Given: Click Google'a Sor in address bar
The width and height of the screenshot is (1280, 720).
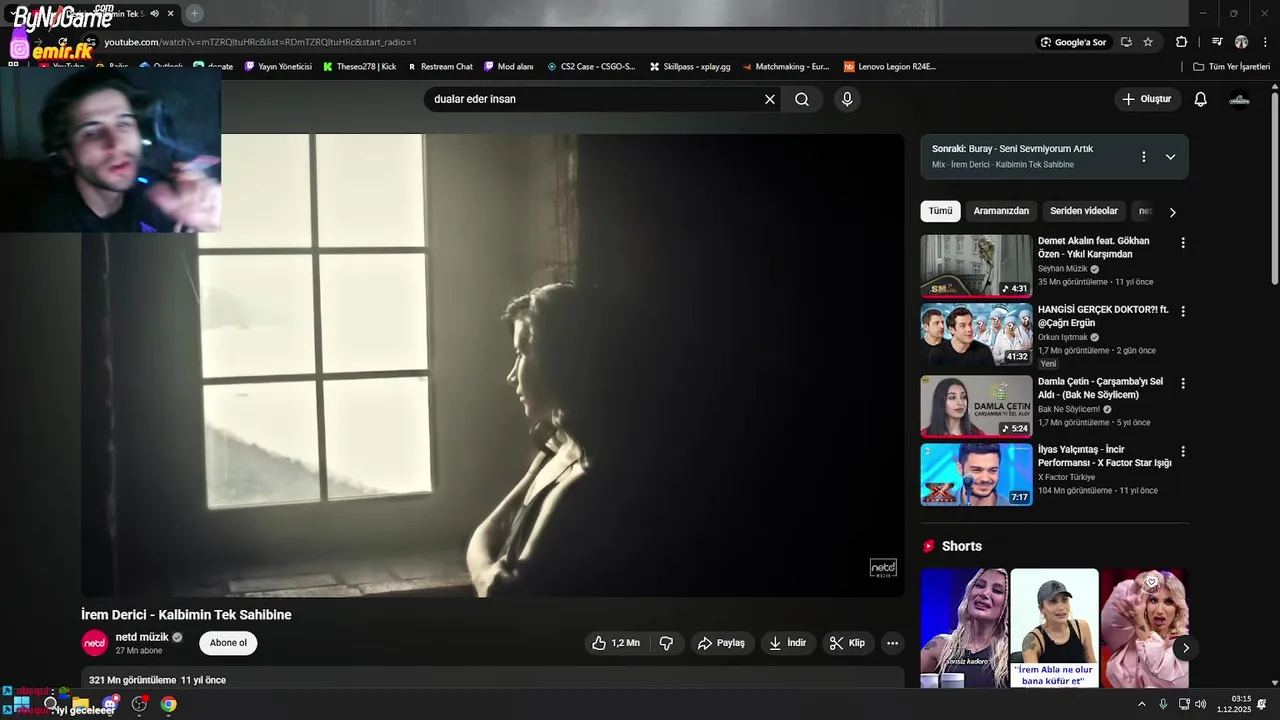Looking at the screenshot, I should (x=1073, y=42).
